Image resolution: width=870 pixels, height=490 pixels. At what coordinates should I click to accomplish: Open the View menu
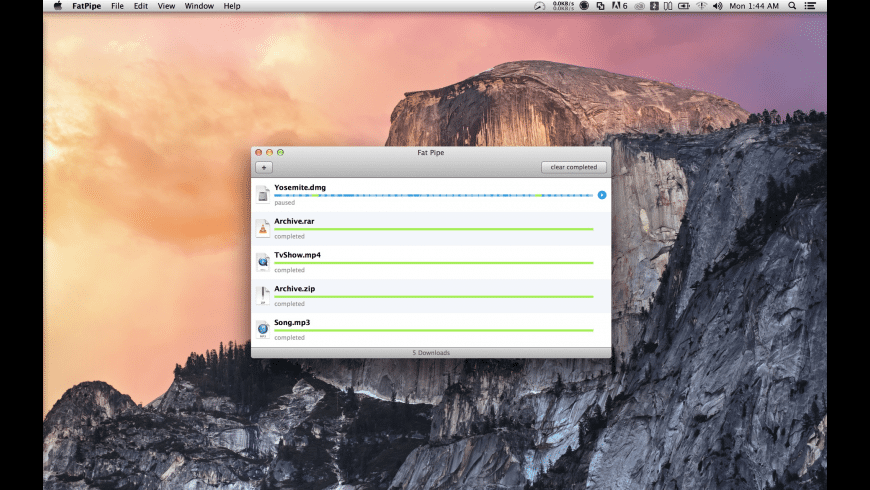[166, 6]
